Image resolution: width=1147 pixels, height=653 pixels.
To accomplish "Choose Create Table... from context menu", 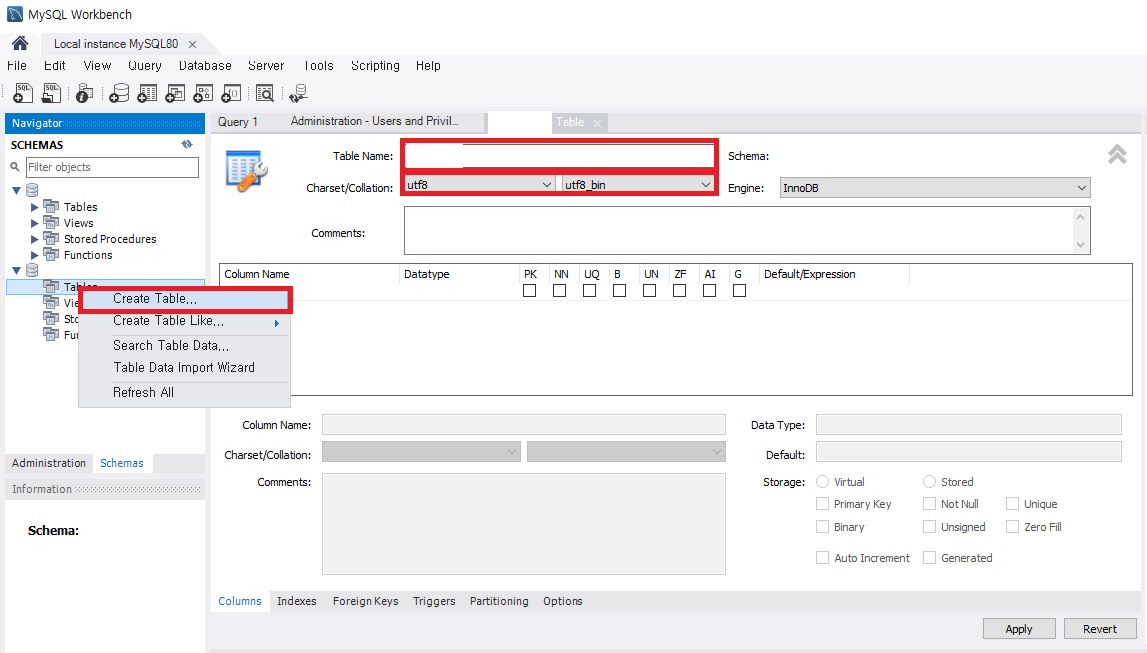I will click(x=184, y=298).
